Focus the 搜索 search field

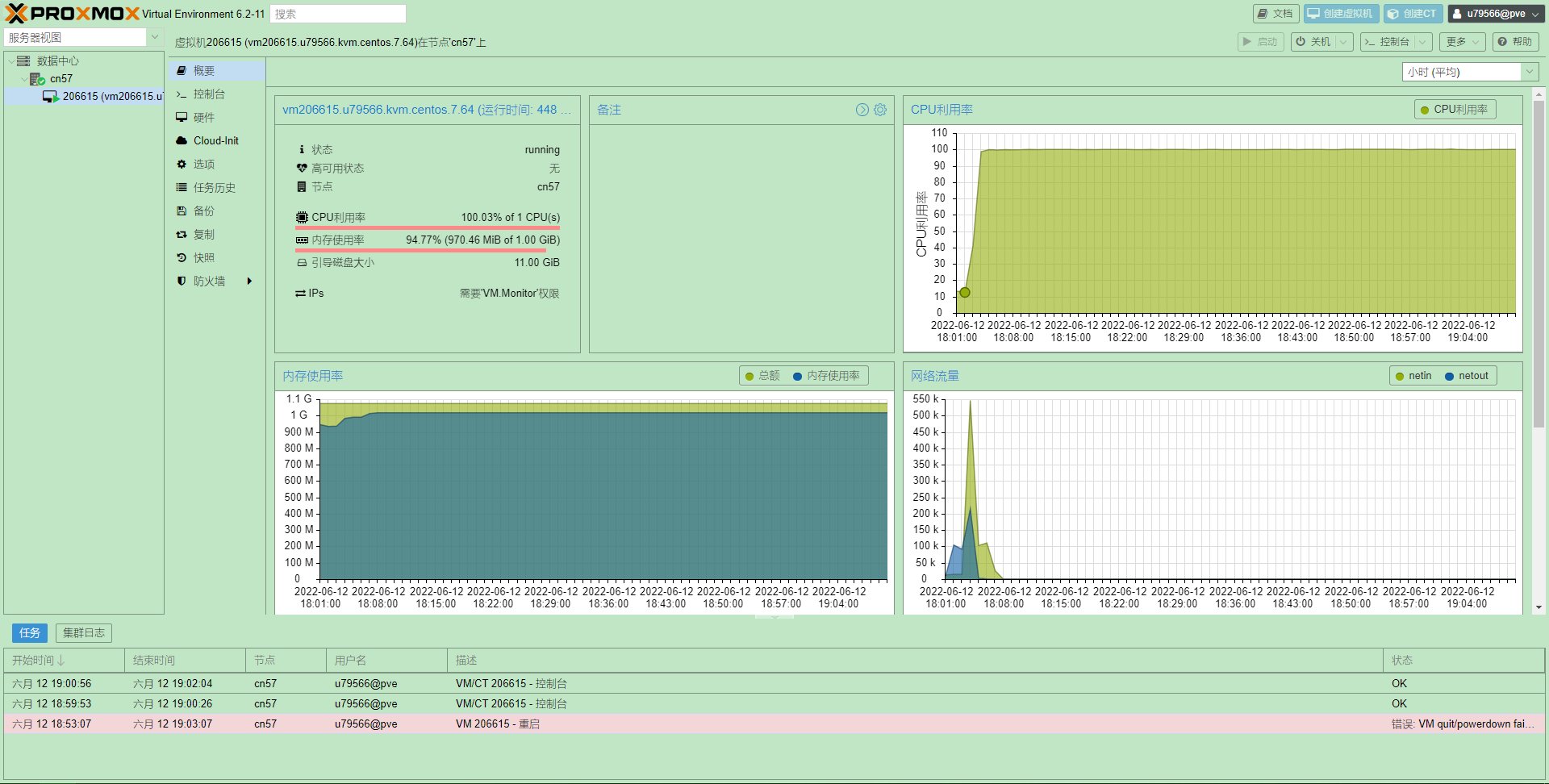(338, 14)
